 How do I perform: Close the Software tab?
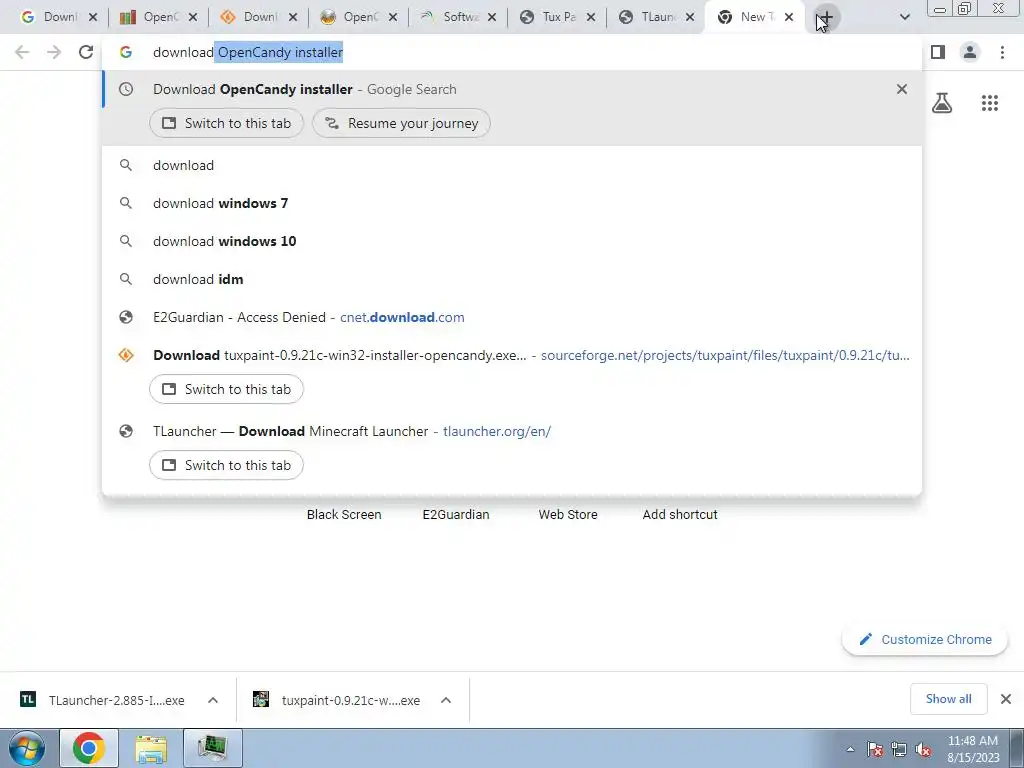coord(491,18)
